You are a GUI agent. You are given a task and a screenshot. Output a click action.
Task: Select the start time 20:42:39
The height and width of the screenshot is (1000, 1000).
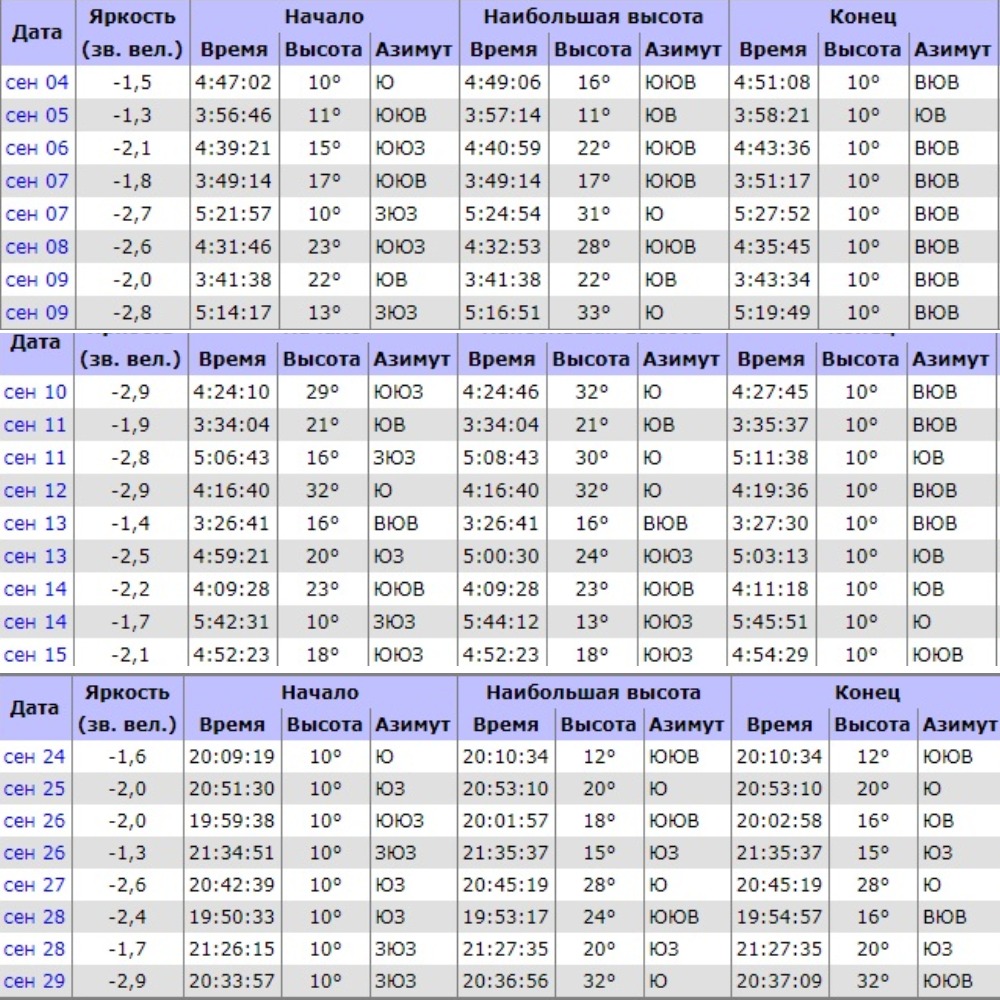(x=232, y=885)
